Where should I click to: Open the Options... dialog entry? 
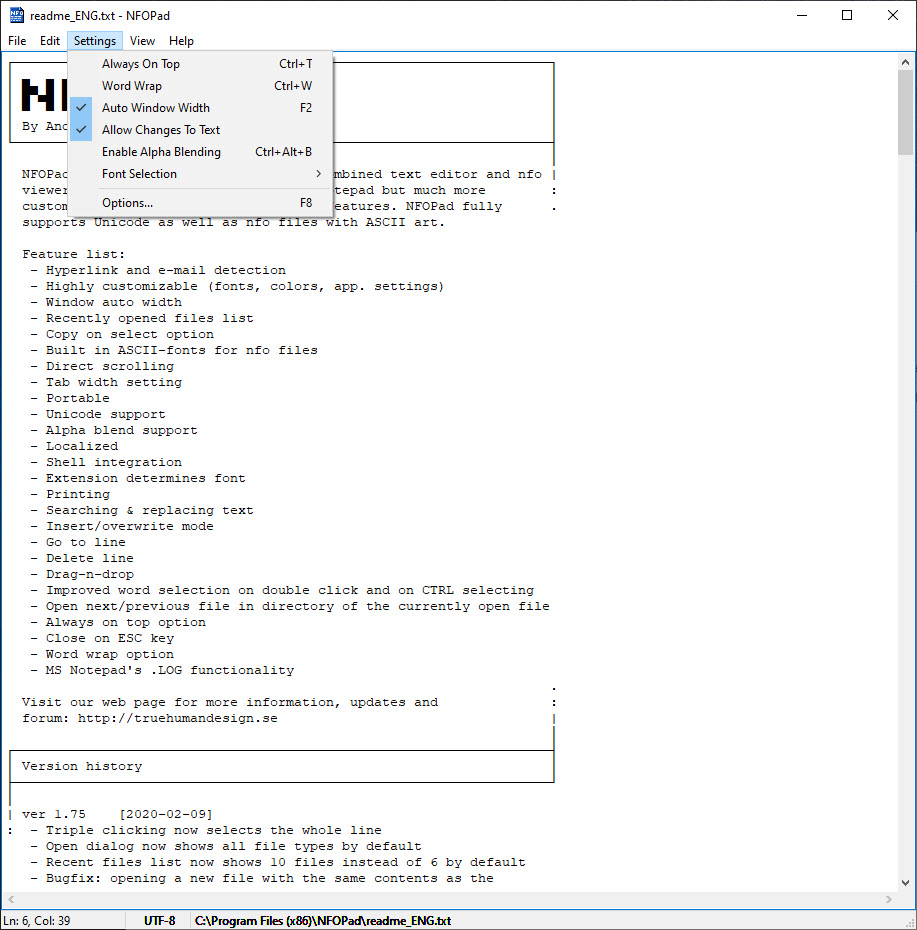(200, 203)
